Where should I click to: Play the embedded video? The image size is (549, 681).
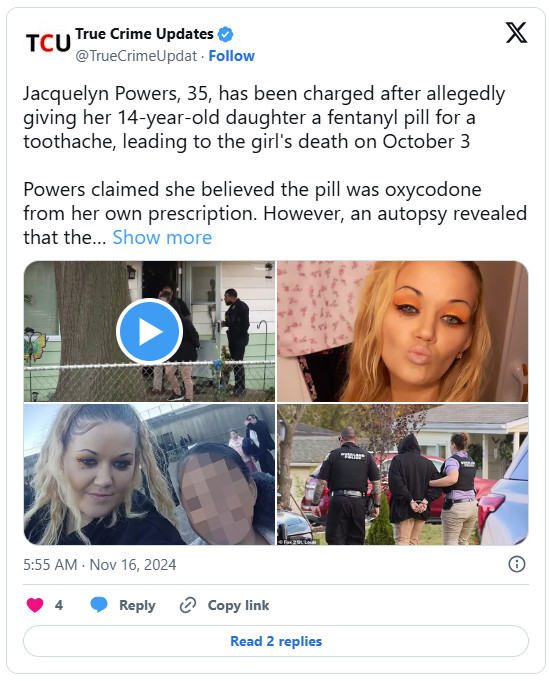[x=149, y=331]
